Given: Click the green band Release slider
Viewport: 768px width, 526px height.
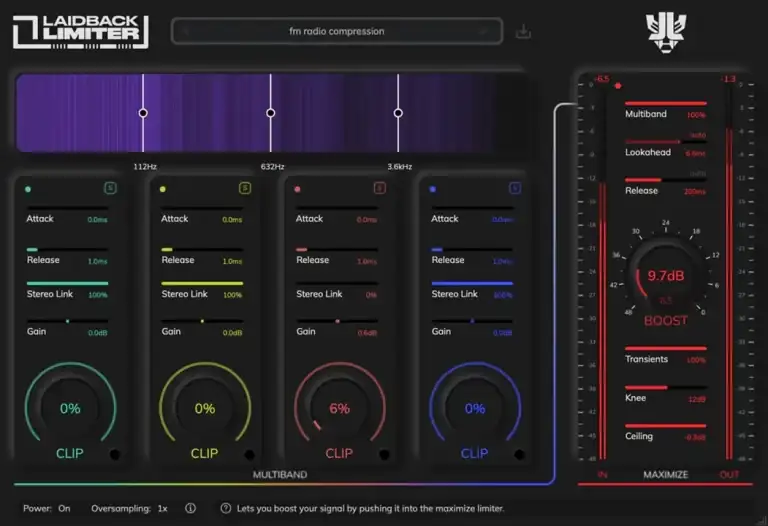Looking at the screenshot, I should point(67,250).
